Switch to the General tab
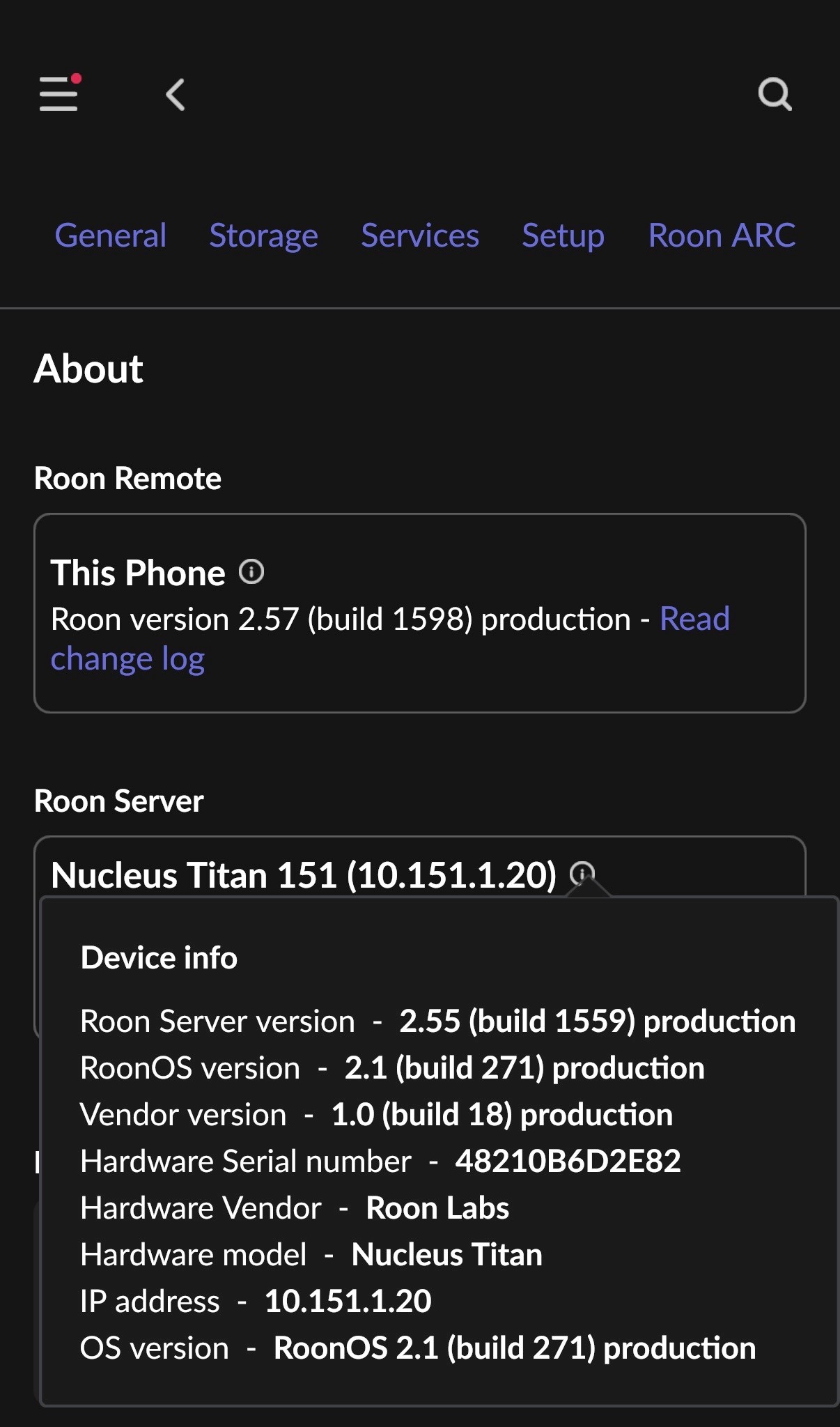The image size is (840, 1427). pyautogui.click(x=111, y=236)
